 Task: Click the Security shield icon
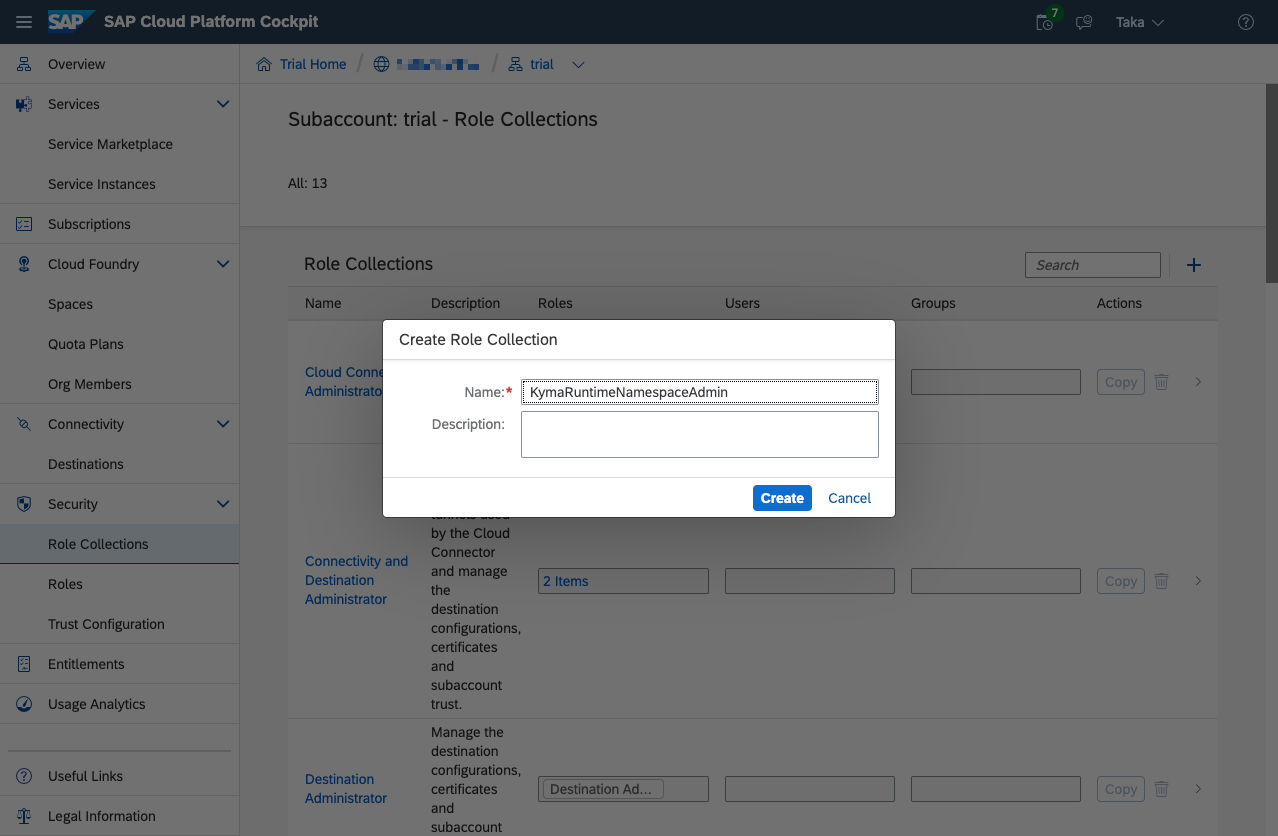25,504
